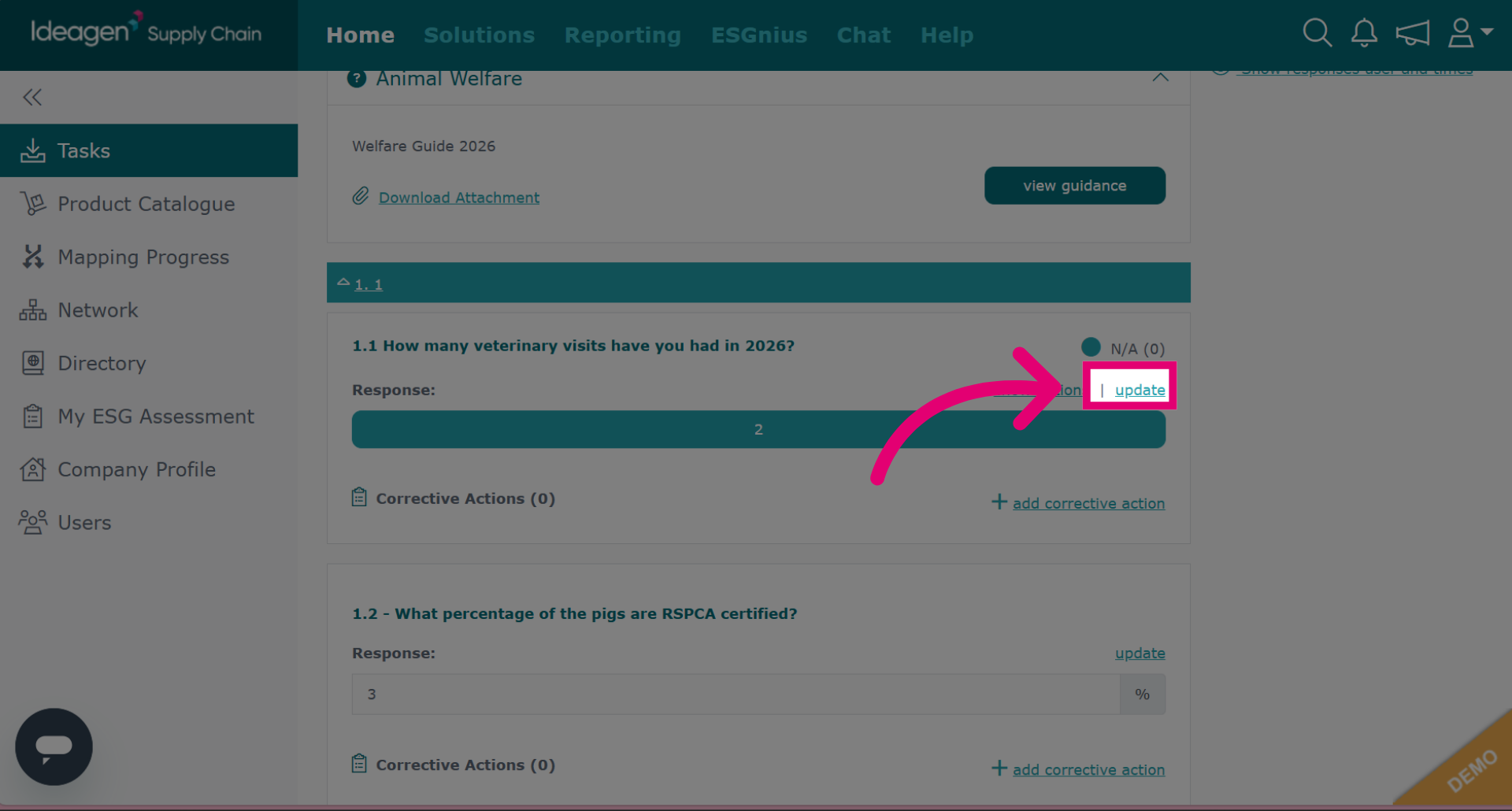Click the Mapping Progress icon
The width and height of the screenshot is (1512, 811).
pos(32,257)
